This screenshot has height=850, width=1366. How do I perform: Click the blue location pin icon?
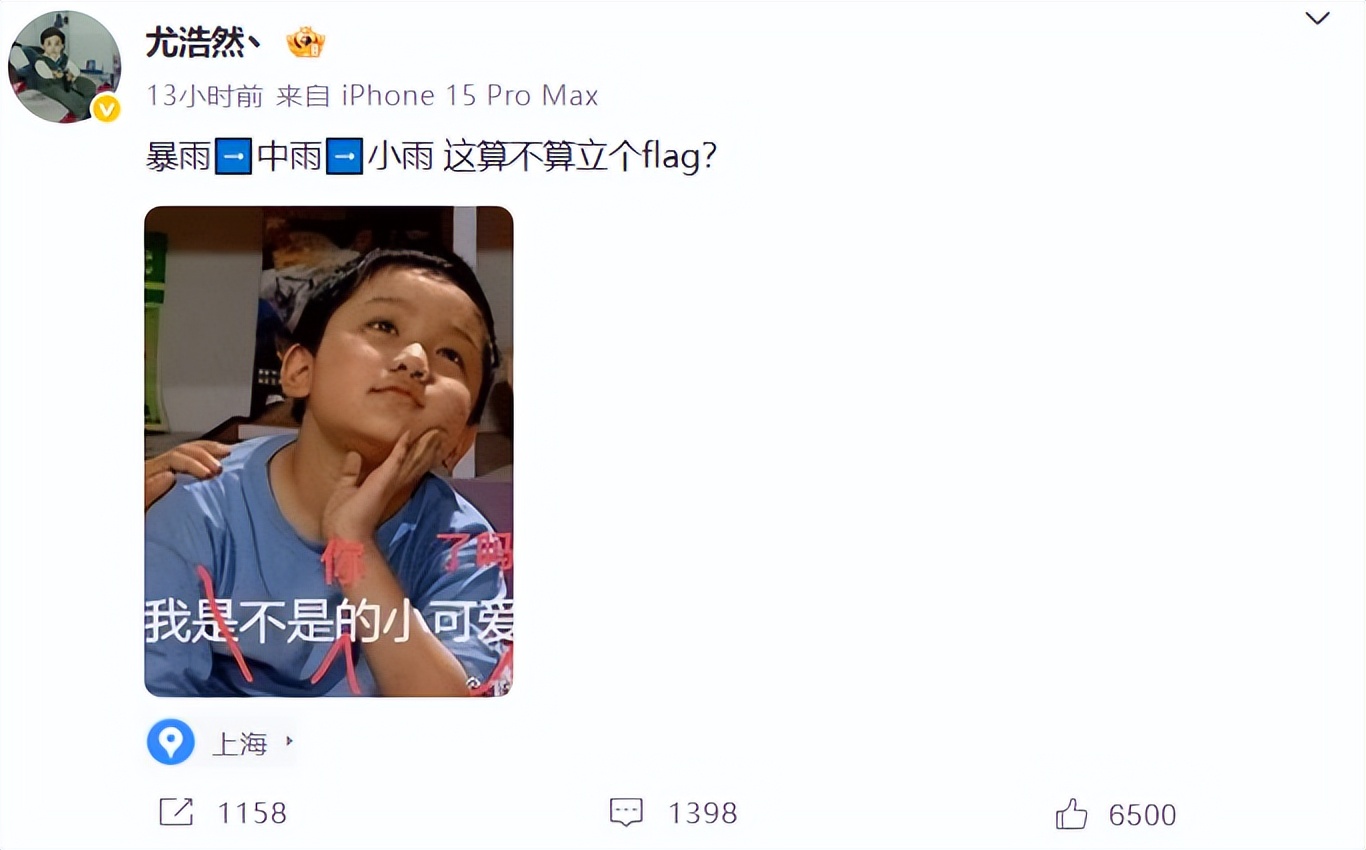[171, 742]
